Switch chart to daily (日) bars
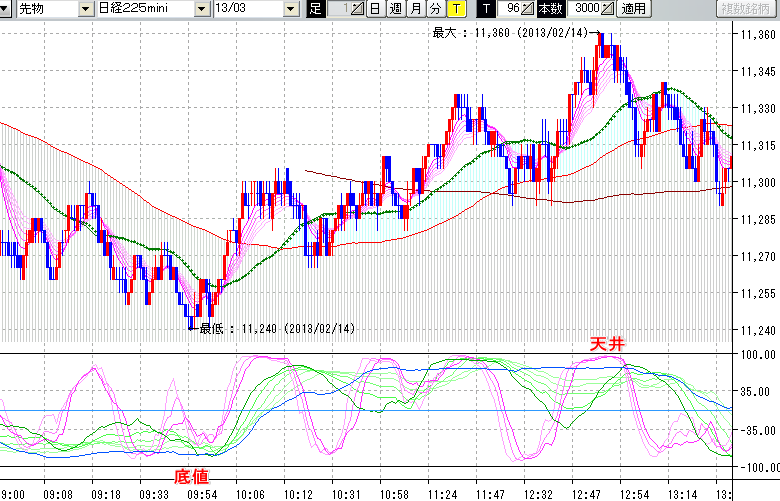Screen dimensions: 780x501 [374, 9]
